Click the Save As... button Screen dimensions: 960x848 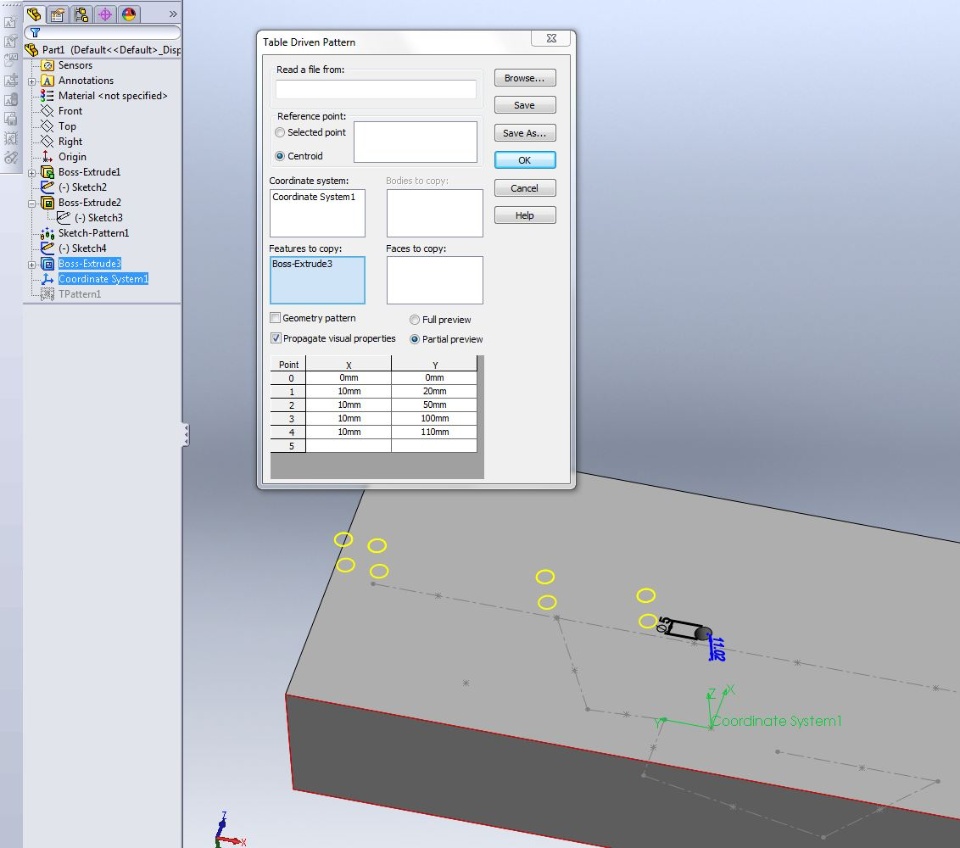click(x=525, y=133)
